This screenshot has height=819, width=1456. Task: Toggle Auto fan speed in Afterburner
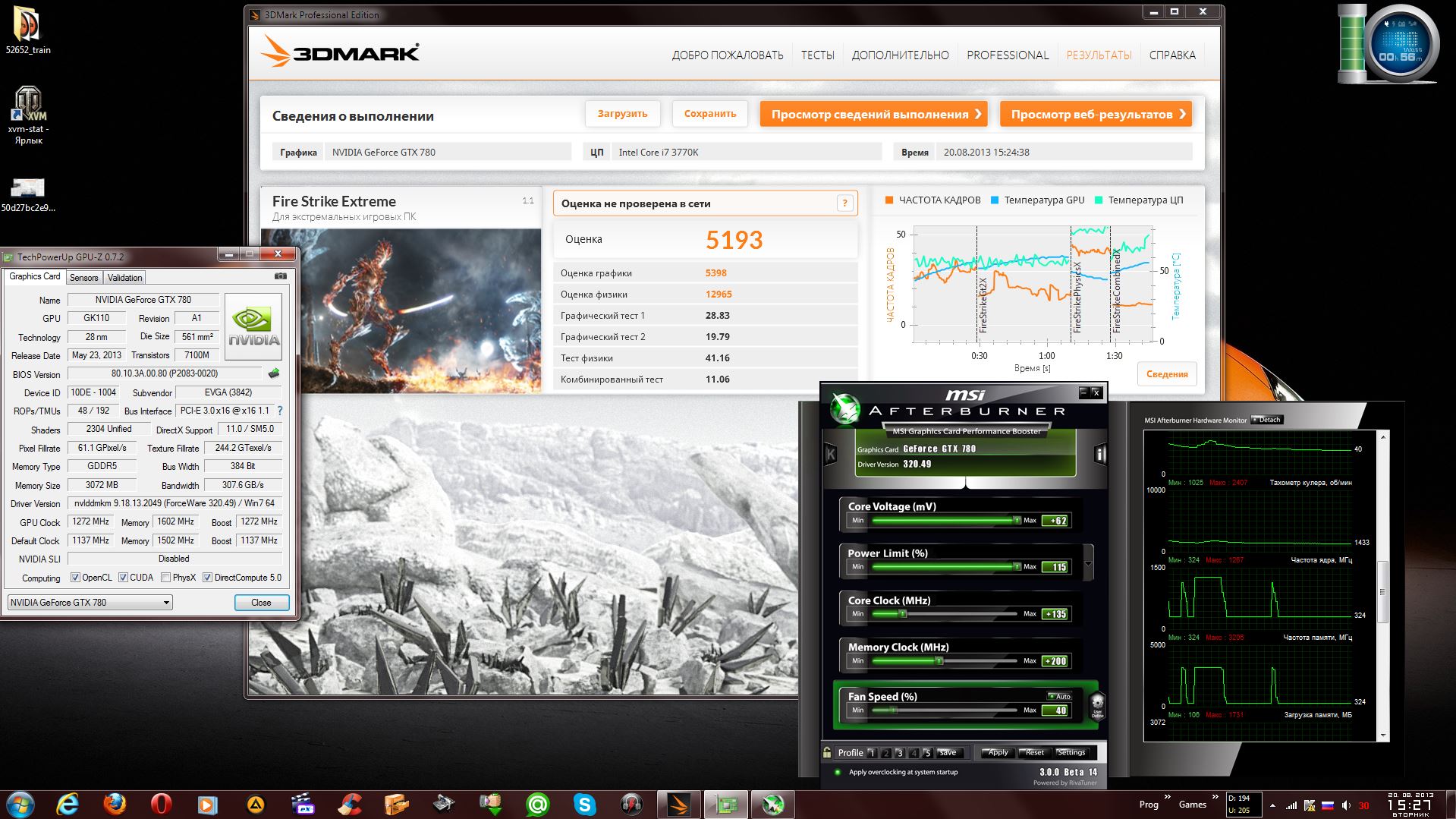pos(1059,696)
